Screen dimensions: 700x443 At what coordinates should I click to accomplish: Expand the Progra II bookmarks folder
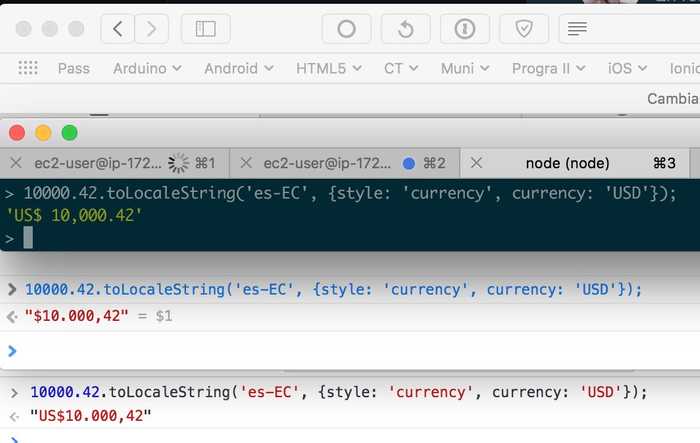(x=549, y=68)
